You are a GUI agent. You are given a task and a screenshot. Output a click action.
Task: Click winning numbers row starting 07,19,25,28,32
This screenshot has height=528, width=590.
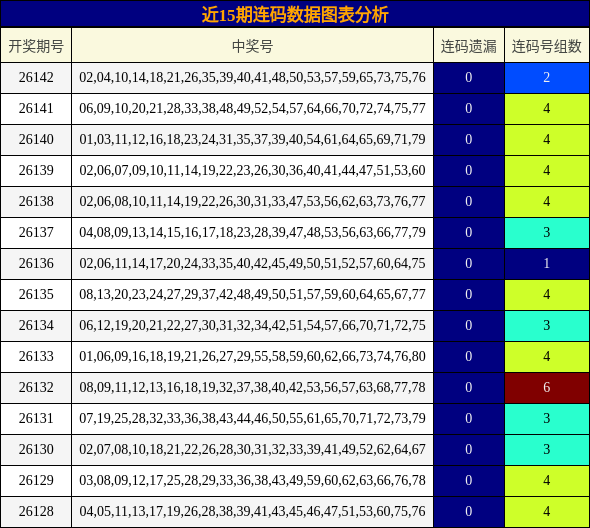coord(252,418)
